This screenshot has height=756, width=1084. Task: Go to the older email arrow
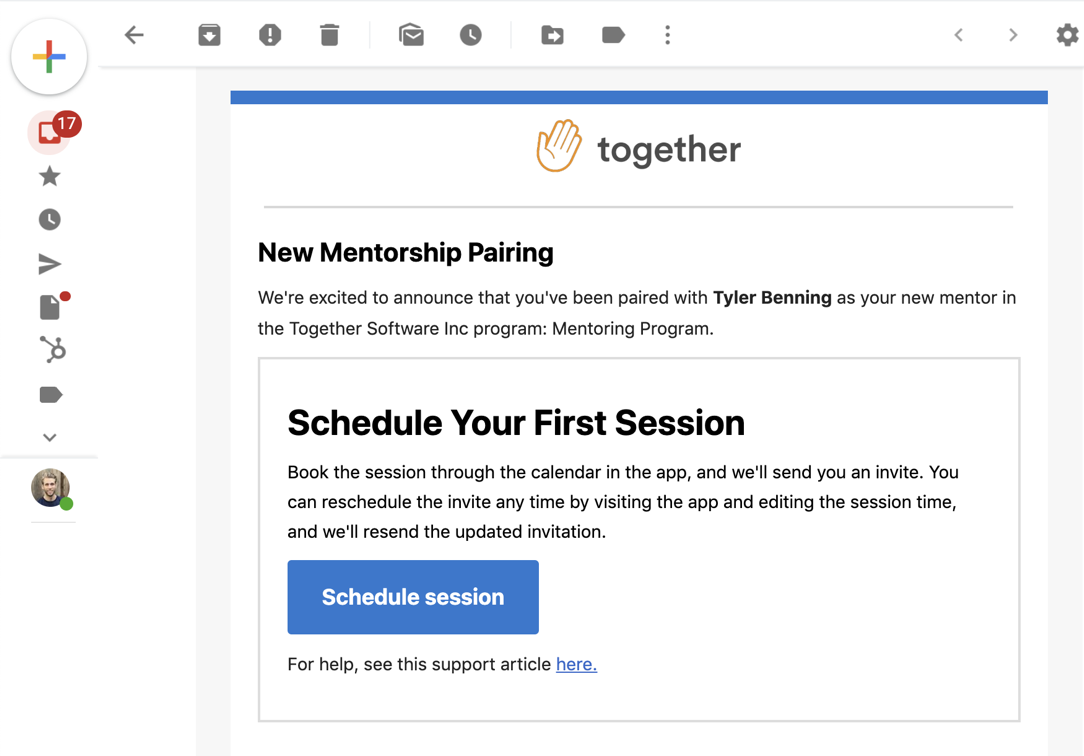click(1013, 35)
